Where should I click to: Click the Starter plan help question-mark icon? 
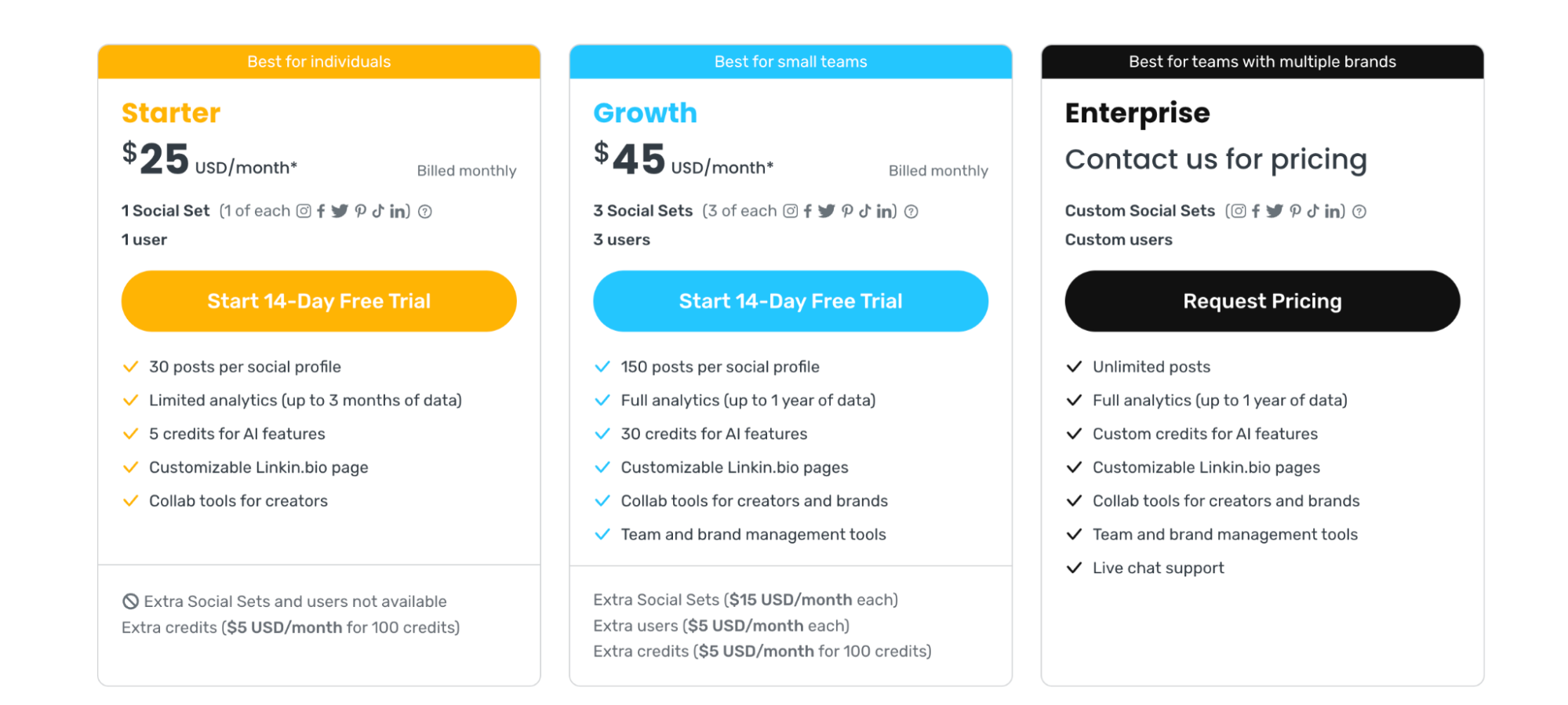click(x=424, y=211)
